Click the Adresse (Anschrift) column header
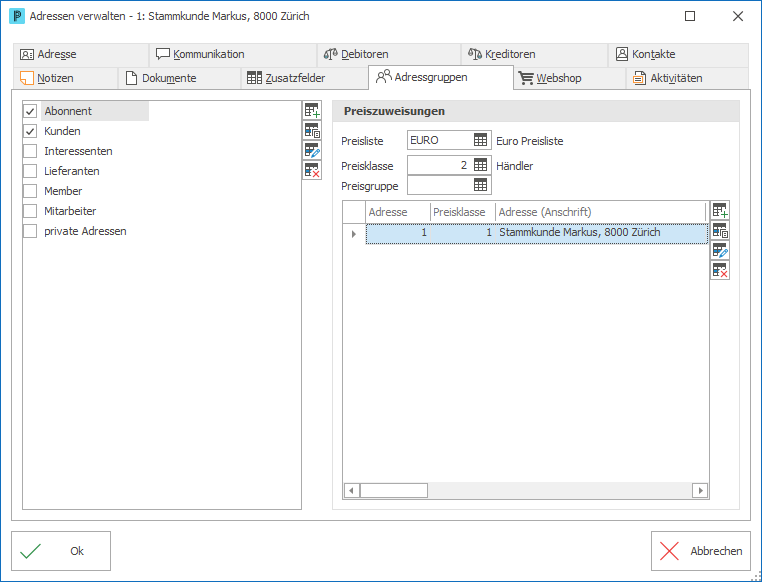This screenshot has height=582, width=762. (600, 212)
